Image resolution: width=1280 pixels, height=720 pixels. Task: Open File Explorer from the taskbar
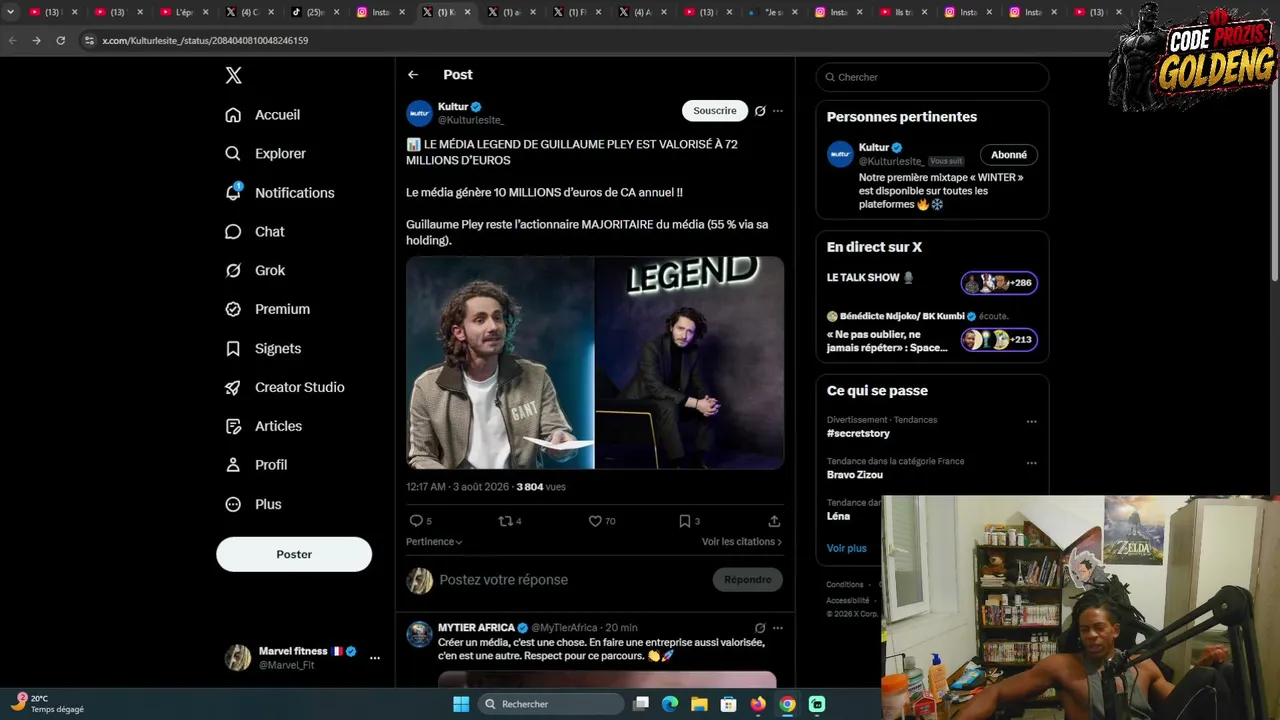(699, 704)
